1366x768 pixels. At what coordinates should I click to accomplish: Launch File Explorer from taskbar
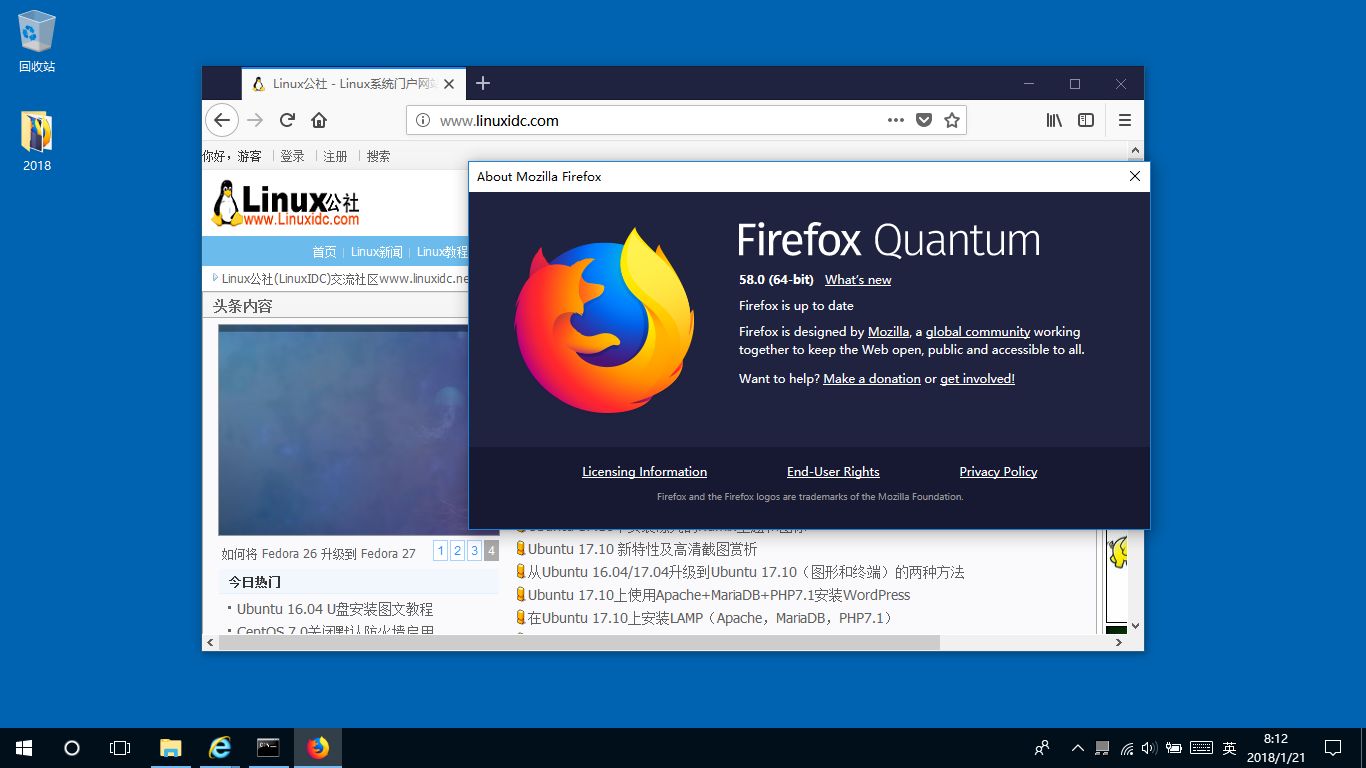[171, 747]
